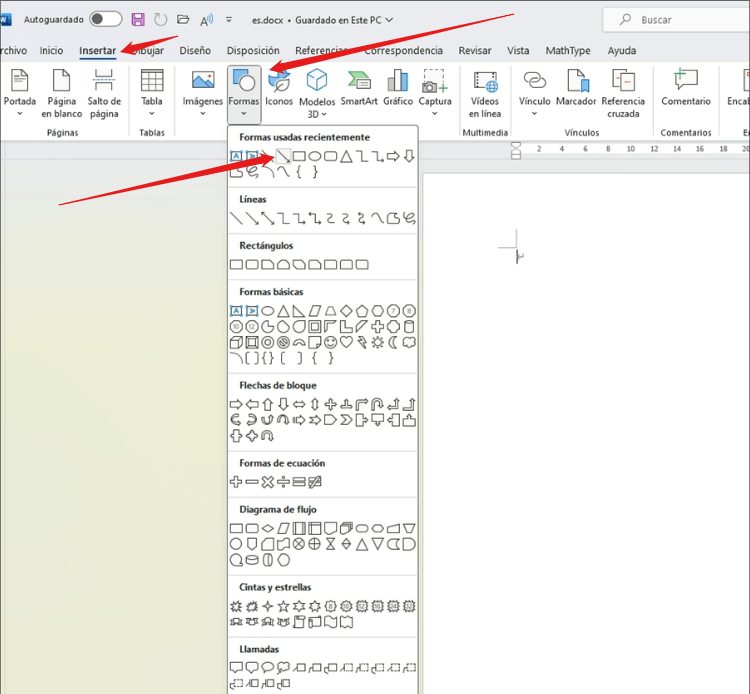The width and height of the screenshot is (750, 694).
Task: Insert a Salto de página
Action: [104, 93]
